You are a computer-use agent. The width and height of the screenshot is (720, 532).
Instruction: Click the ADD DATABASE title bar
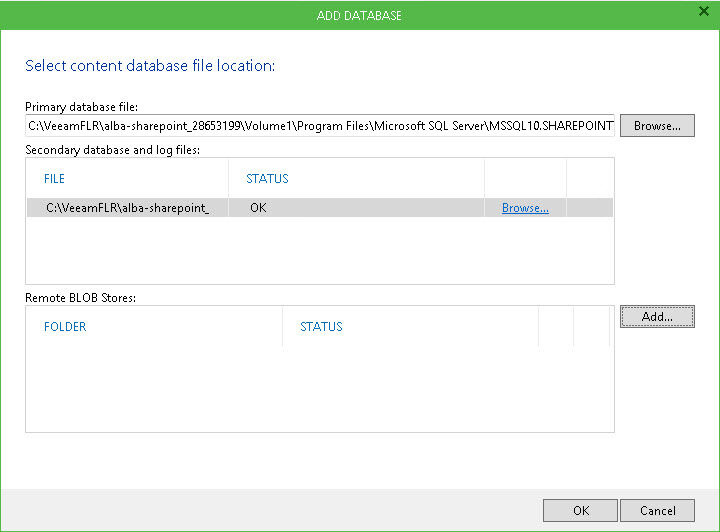pos(359,15)
